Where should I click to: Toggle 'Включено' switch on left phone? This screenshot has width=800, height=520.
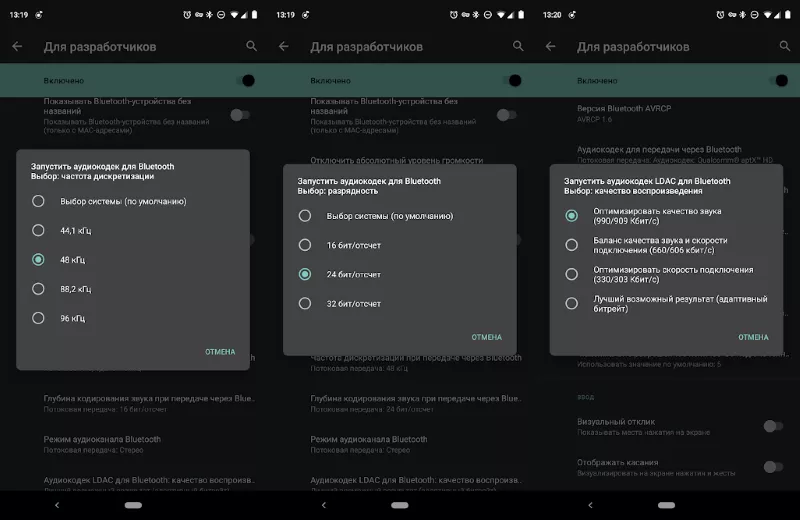pos(245,80)
